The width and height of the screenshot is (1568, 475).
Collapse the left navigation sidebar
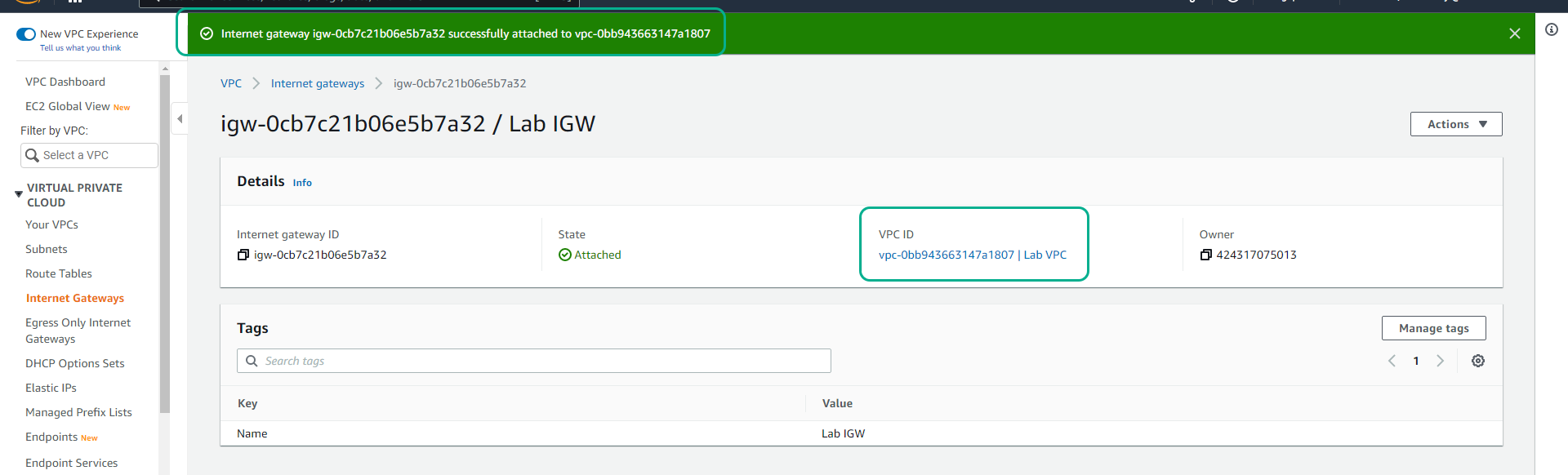pos(180,119)
